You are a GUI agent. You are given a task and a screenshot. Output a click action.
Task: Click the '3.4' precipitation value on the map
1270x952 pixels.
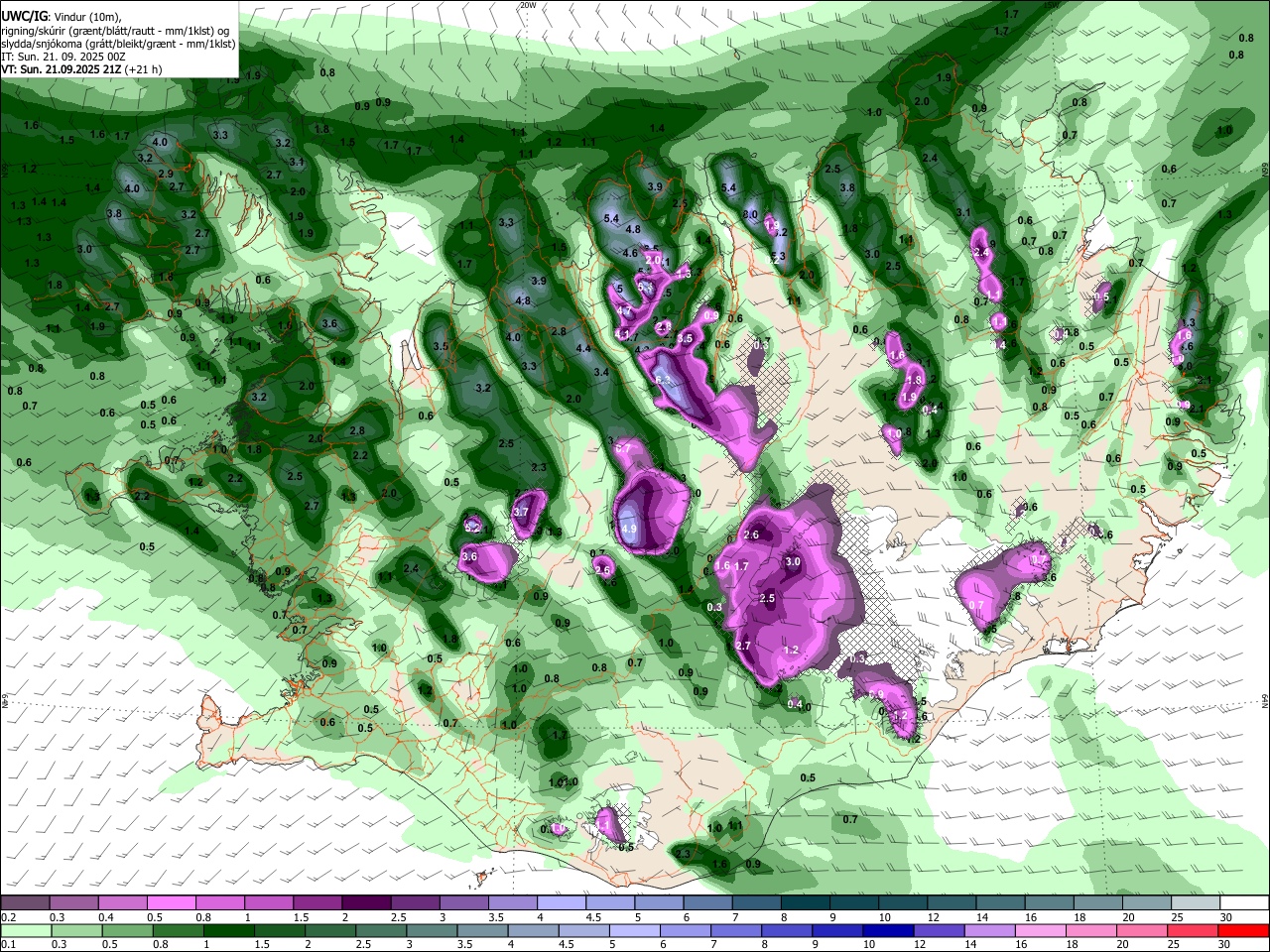601,373
